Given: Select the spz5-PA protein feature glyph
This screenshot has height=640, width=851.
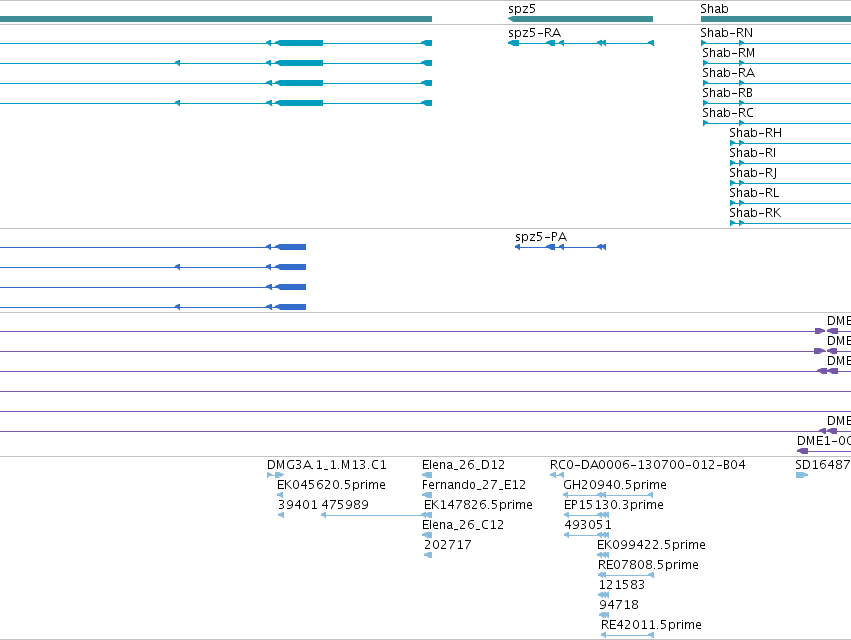Looking at the screenshot, I should pyautogui.click(x=560, y=247).
